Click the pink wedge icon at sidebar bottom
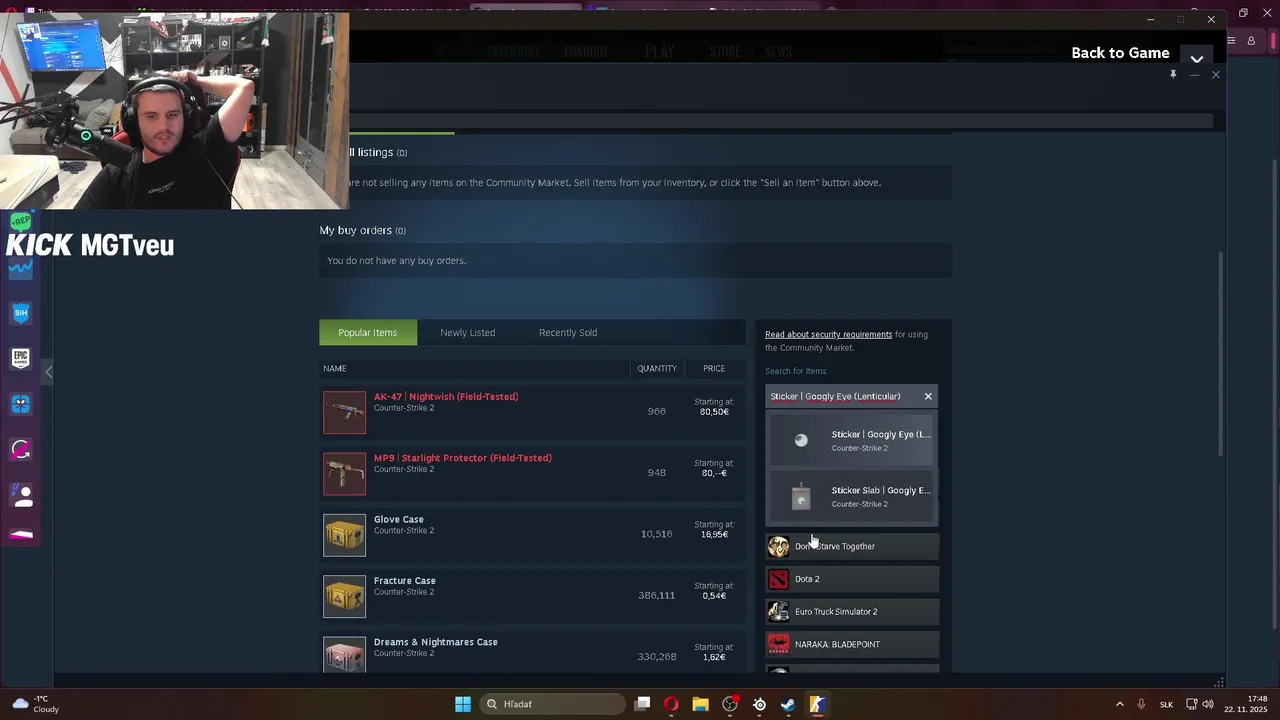Image resolution: width=1280 pixels, height=720 pixels. coord(21,535)
